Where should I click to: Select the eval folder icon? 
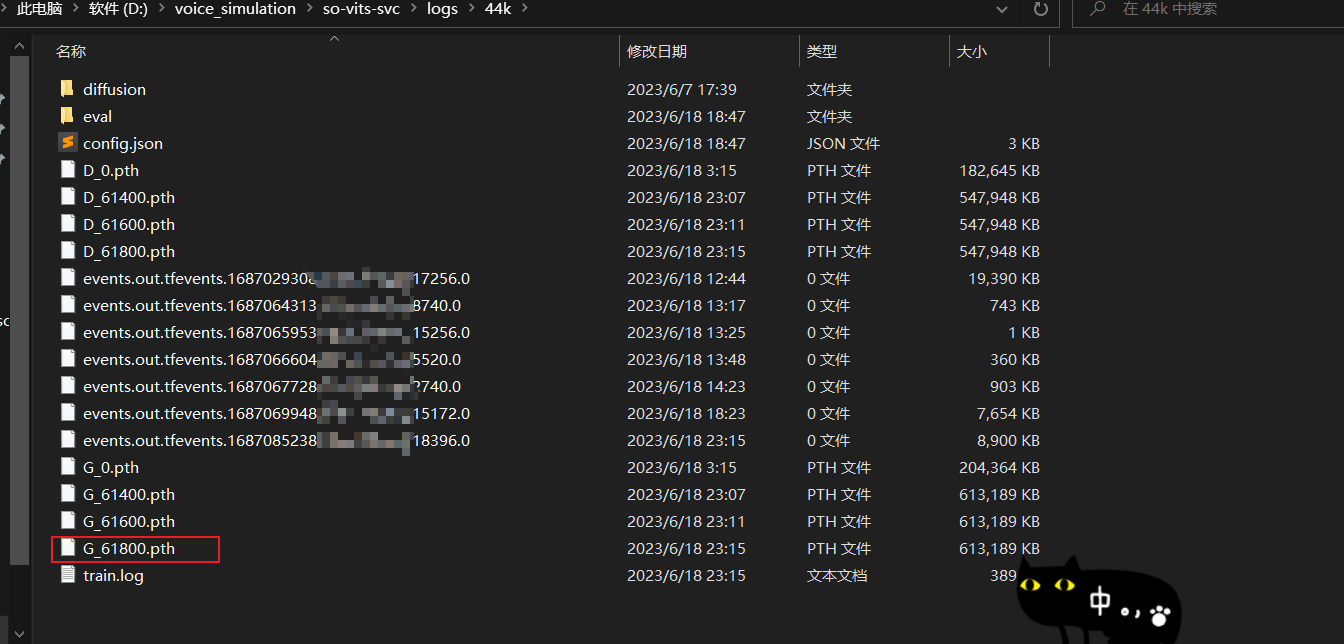click(x=67, y=116)
